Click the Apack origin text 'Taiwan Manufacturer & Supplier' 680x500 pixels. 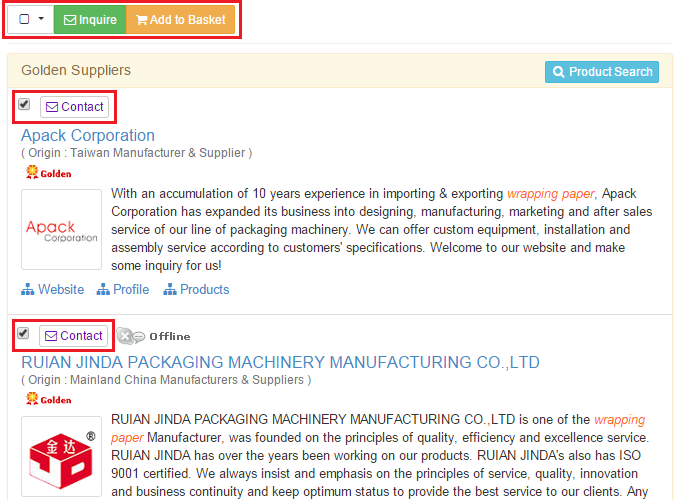click(158, 153)
